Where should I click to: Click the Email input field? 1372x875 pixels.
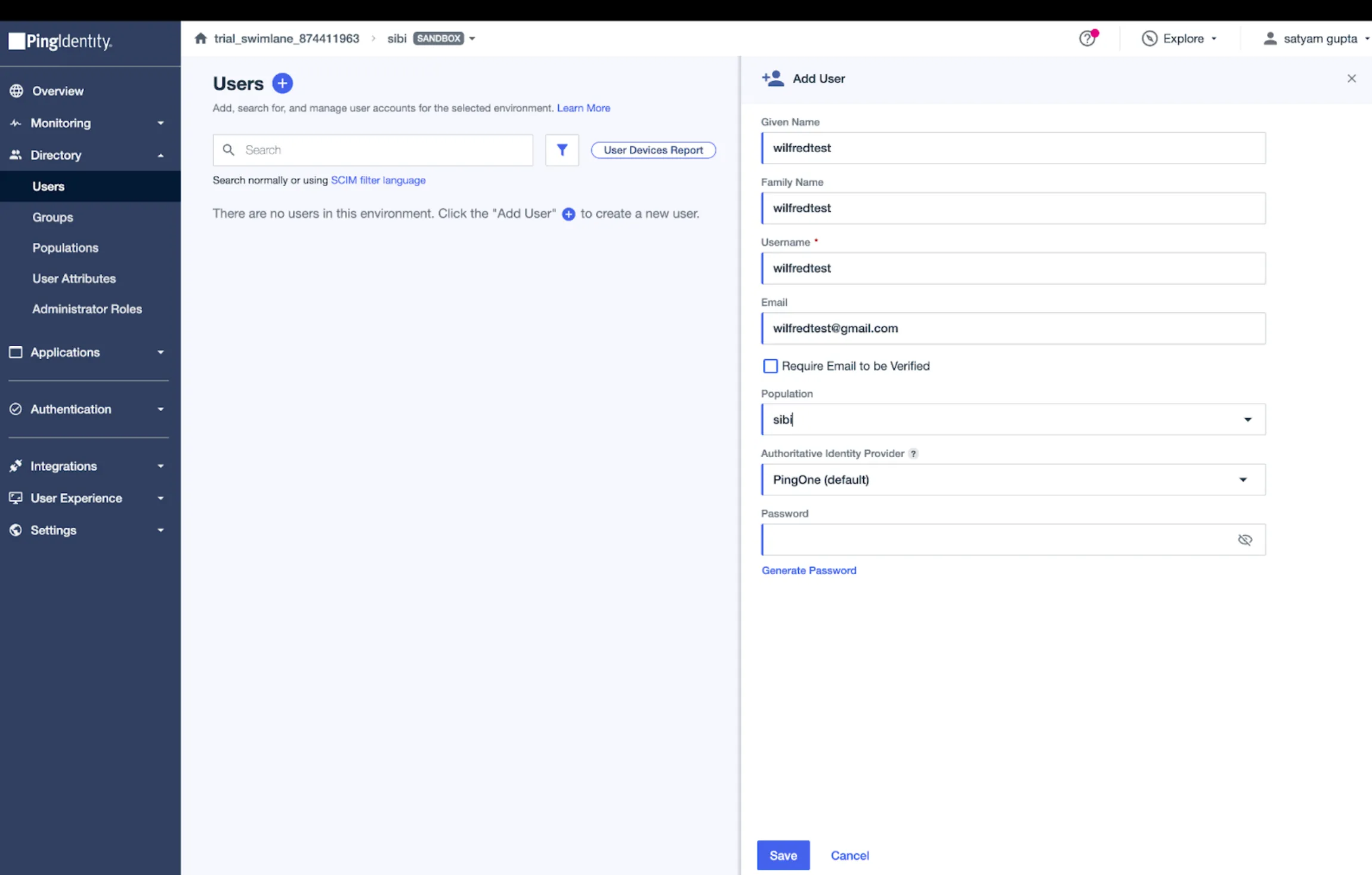(x=1013, y=328)
